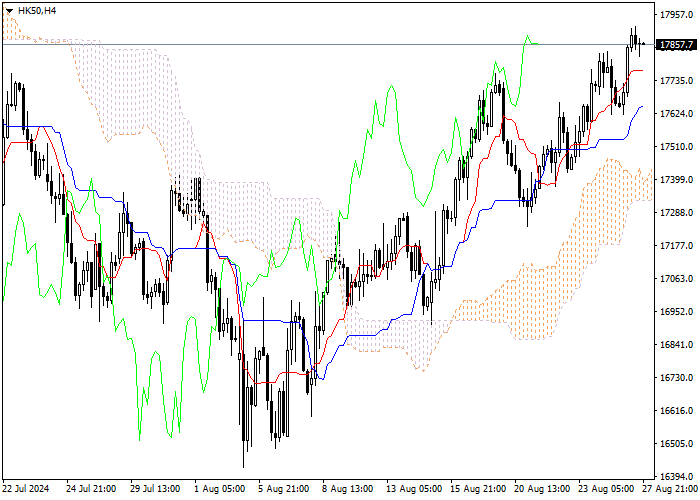
Task: Click the 16730.0 price axis label
Action: [x=676, y=378]
